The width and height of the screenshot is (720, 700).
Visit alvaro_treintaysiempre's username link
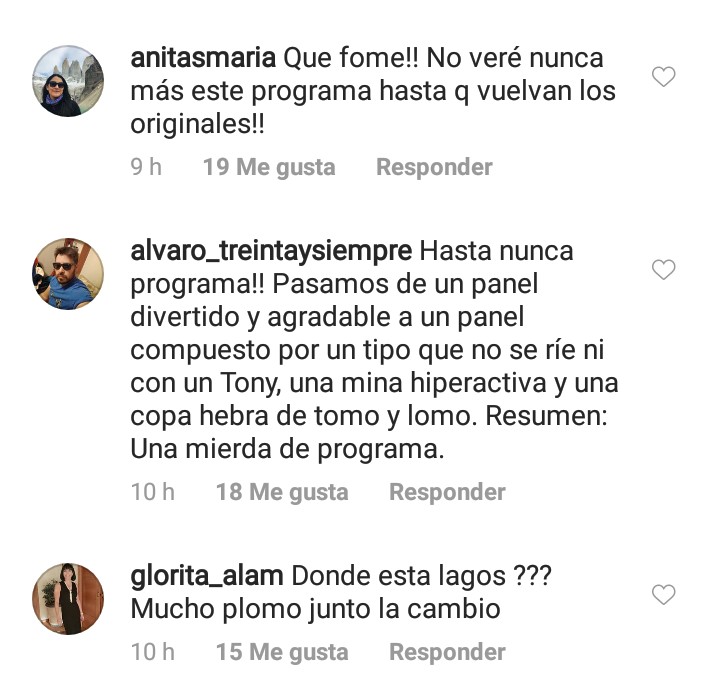271,251
